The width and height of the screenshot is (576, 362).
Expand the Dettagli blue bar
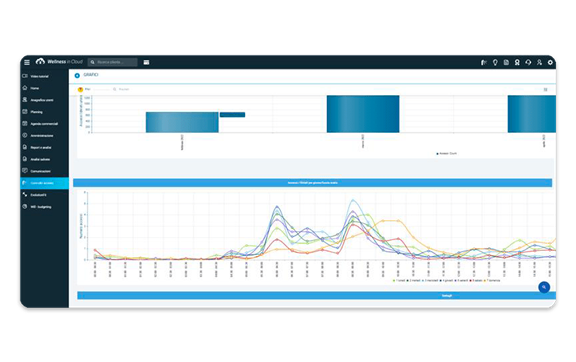[316, 295]
